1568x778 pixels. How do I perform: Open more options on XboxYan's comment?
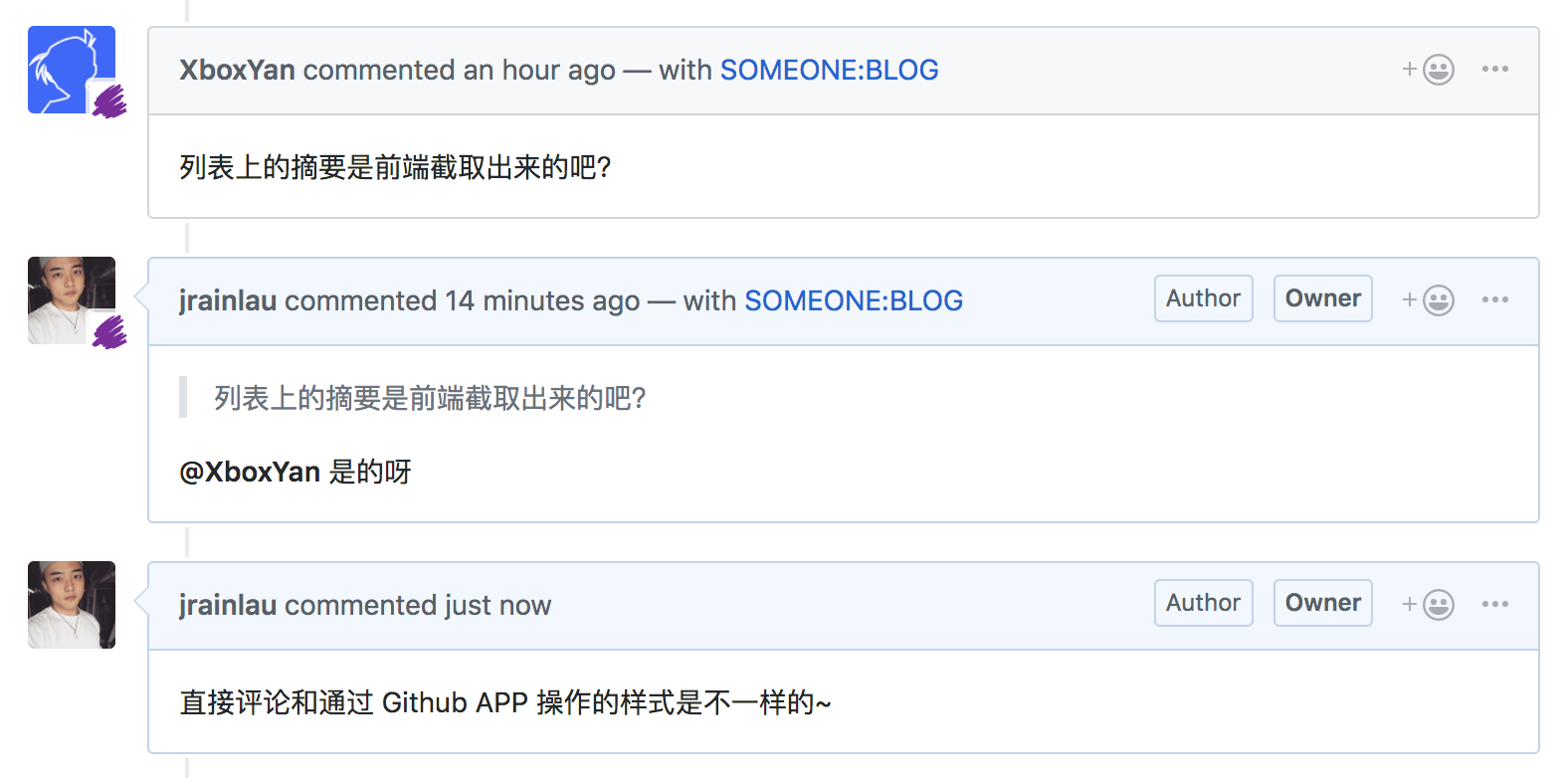point(1495,69)
